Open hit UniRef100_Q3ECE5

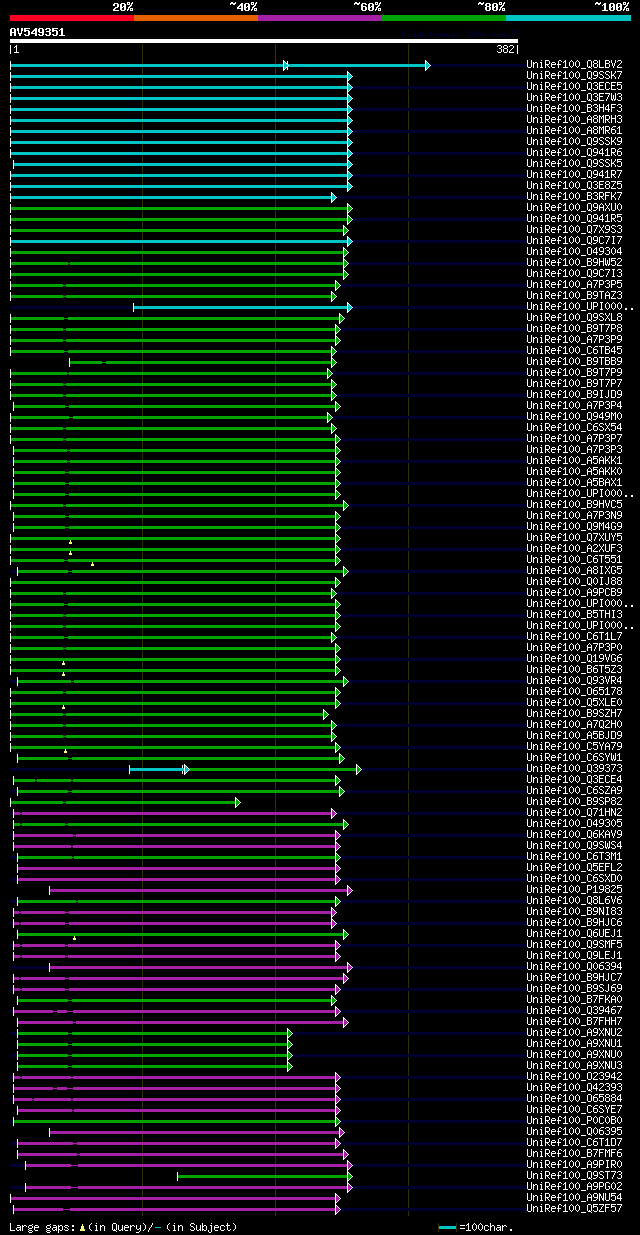(574, 86)
